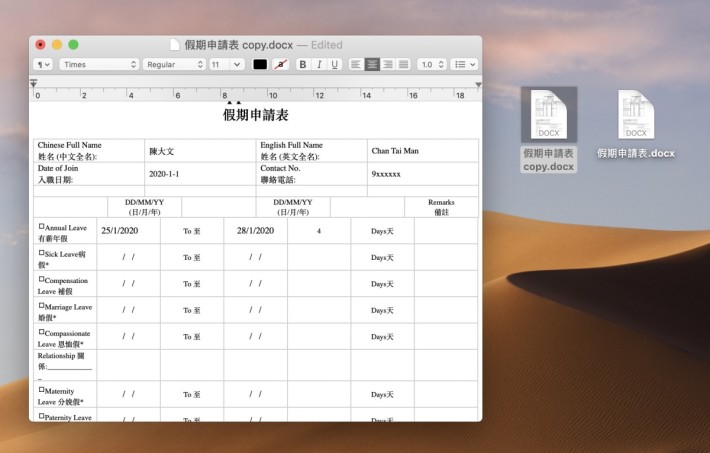Click the Sick Leave start date cell
710x453 pixels.
point(129,257)
